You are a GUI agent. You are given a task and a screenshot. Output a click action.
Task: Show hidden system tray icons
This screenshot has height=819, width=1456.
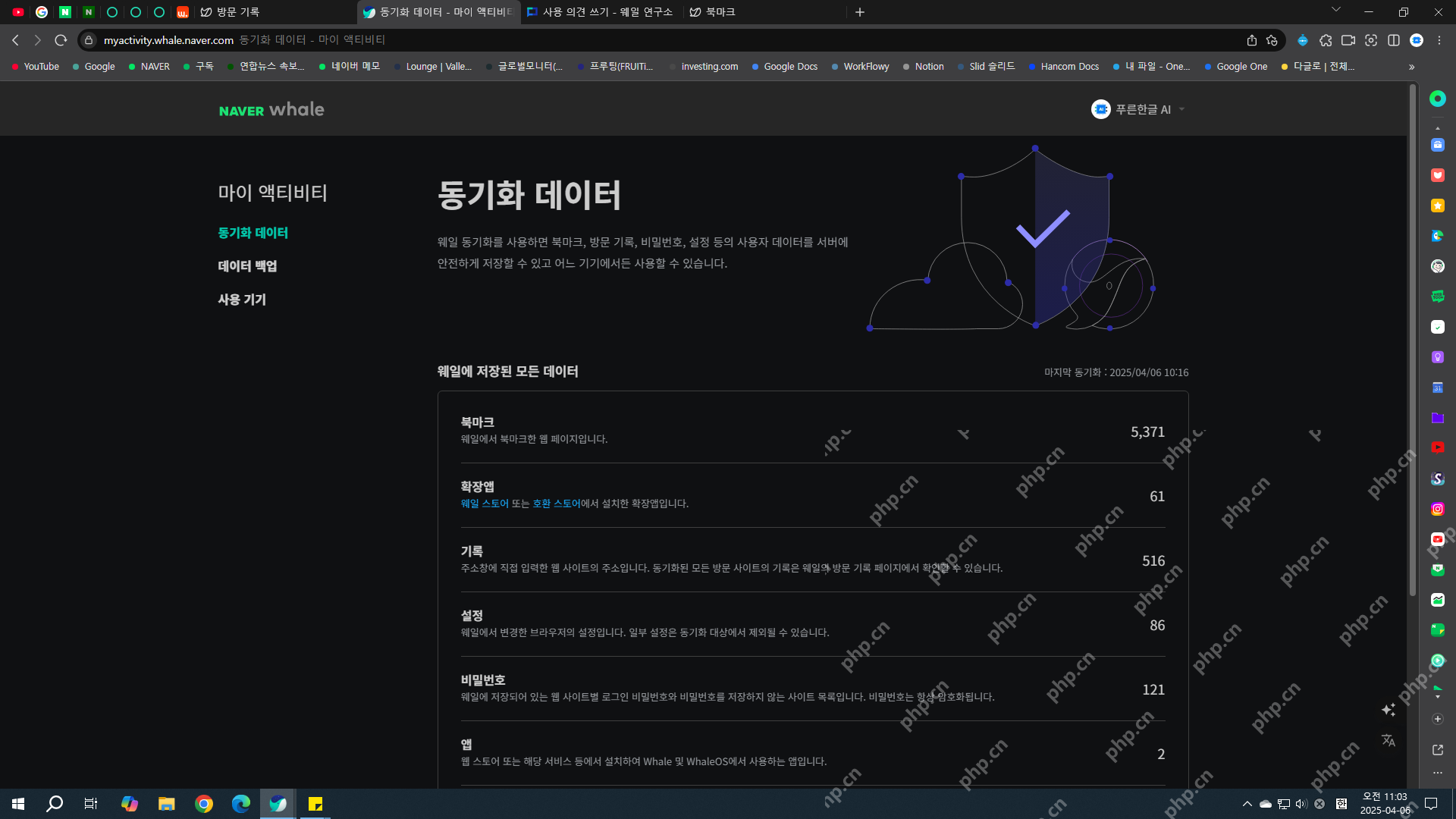click(1247, 804)
